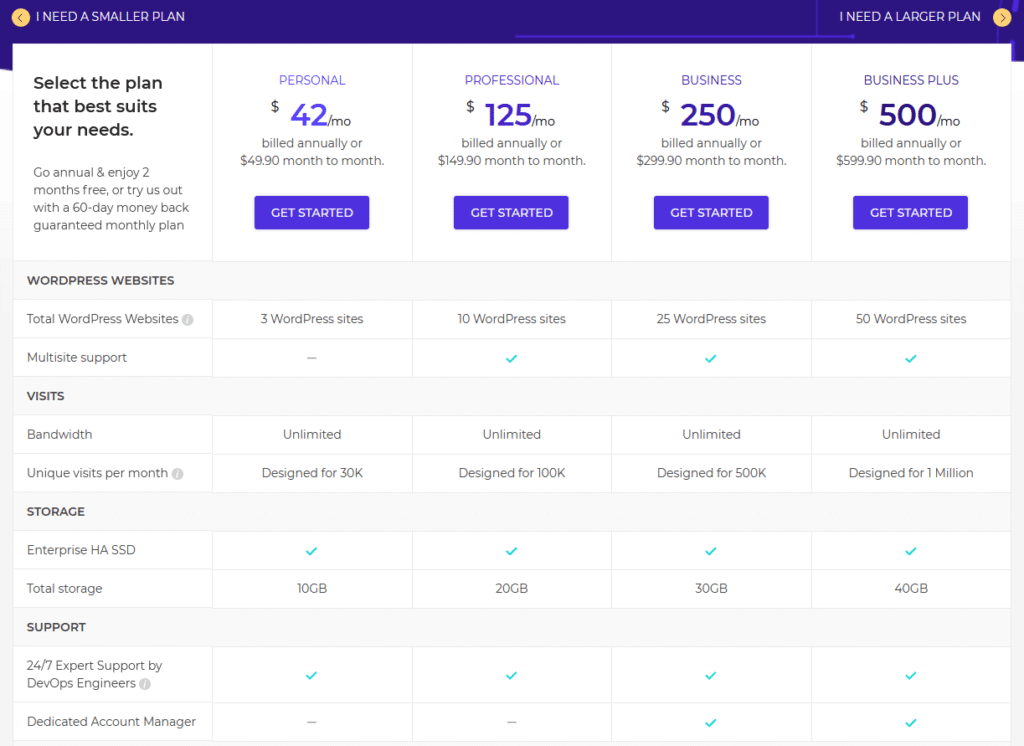Click Dedicated Account Manager checkmark under Business Plus
The width and height of the screenshot is (1024, 746).
pyautogui.click(x=910, y=722)
